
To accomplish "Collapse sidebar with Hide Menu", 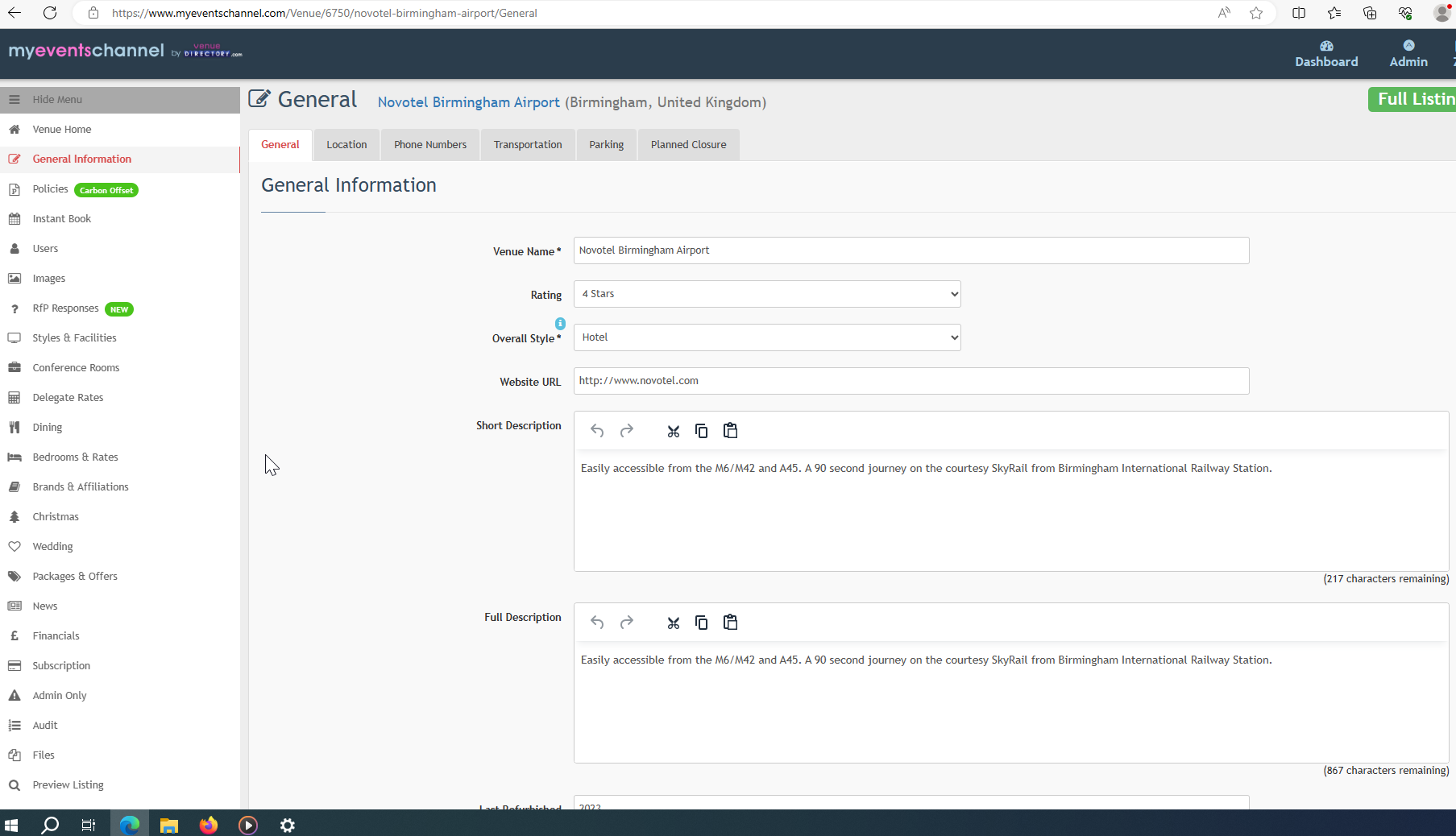I will click(x=120, y=100).
